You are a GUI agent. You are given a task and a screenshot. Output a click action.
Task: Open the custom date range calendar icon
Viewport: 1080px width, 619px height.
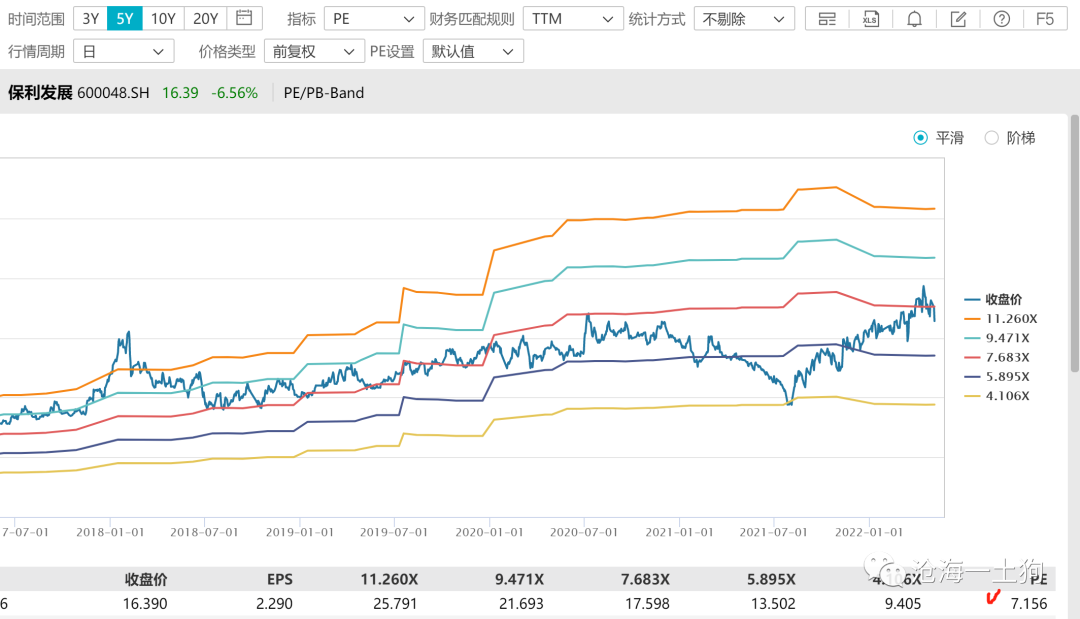coord(244,19)
